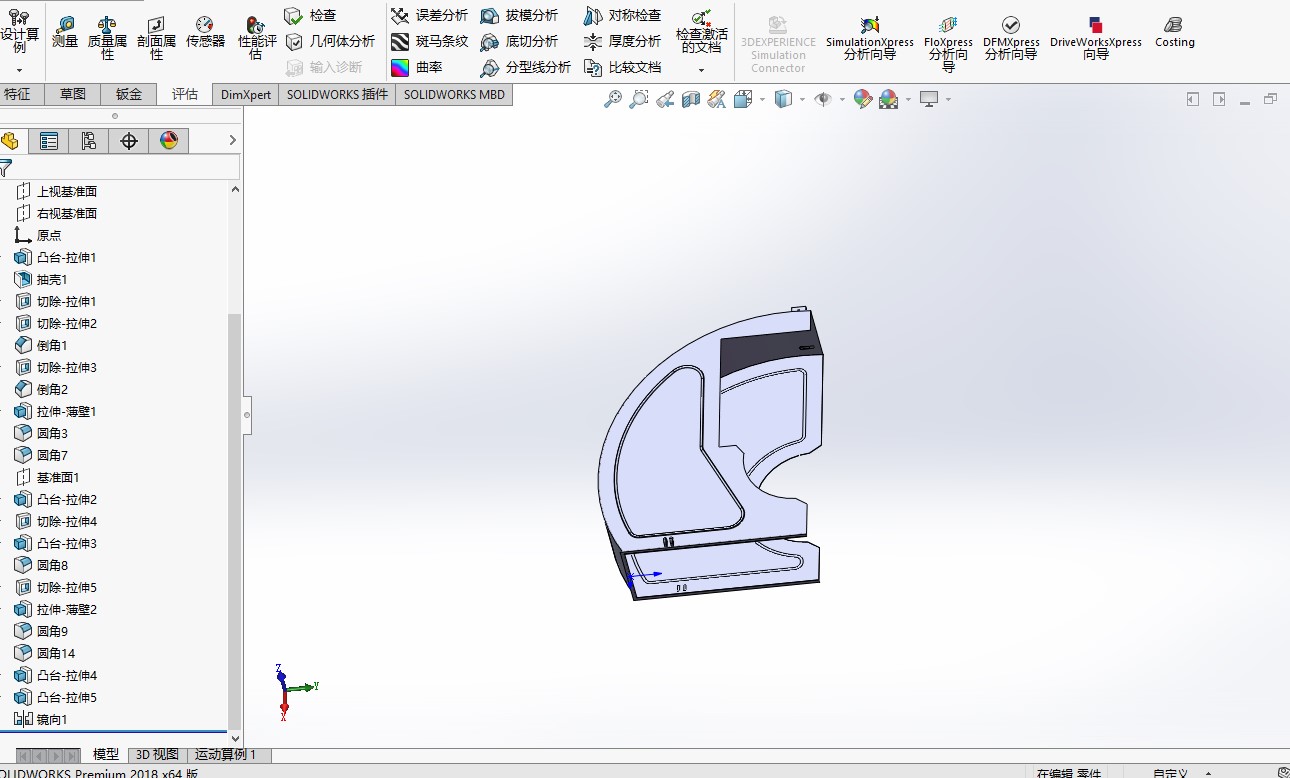Open the View Settings monitor dropdown arrow
Image resolution: width=1290 pixels, height=778 pixels.
tap(947, 99)
